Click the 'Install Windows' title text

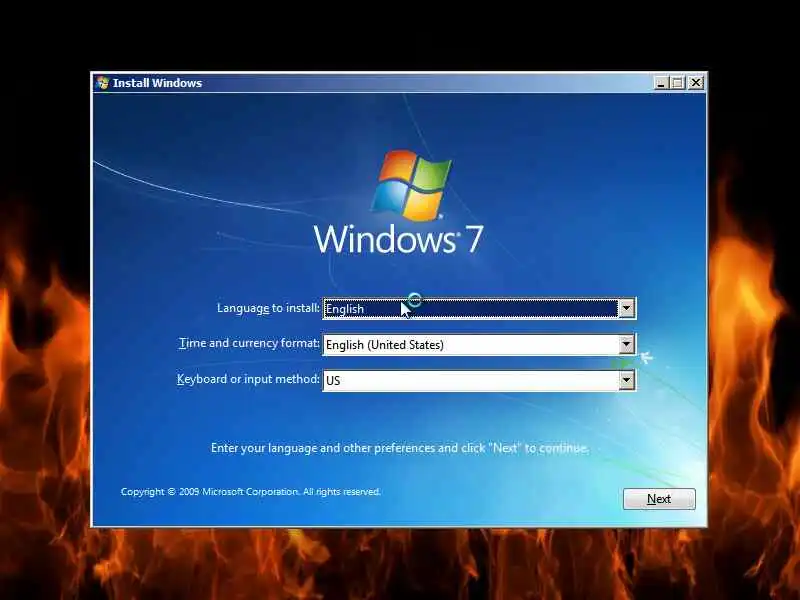point(157,83)
